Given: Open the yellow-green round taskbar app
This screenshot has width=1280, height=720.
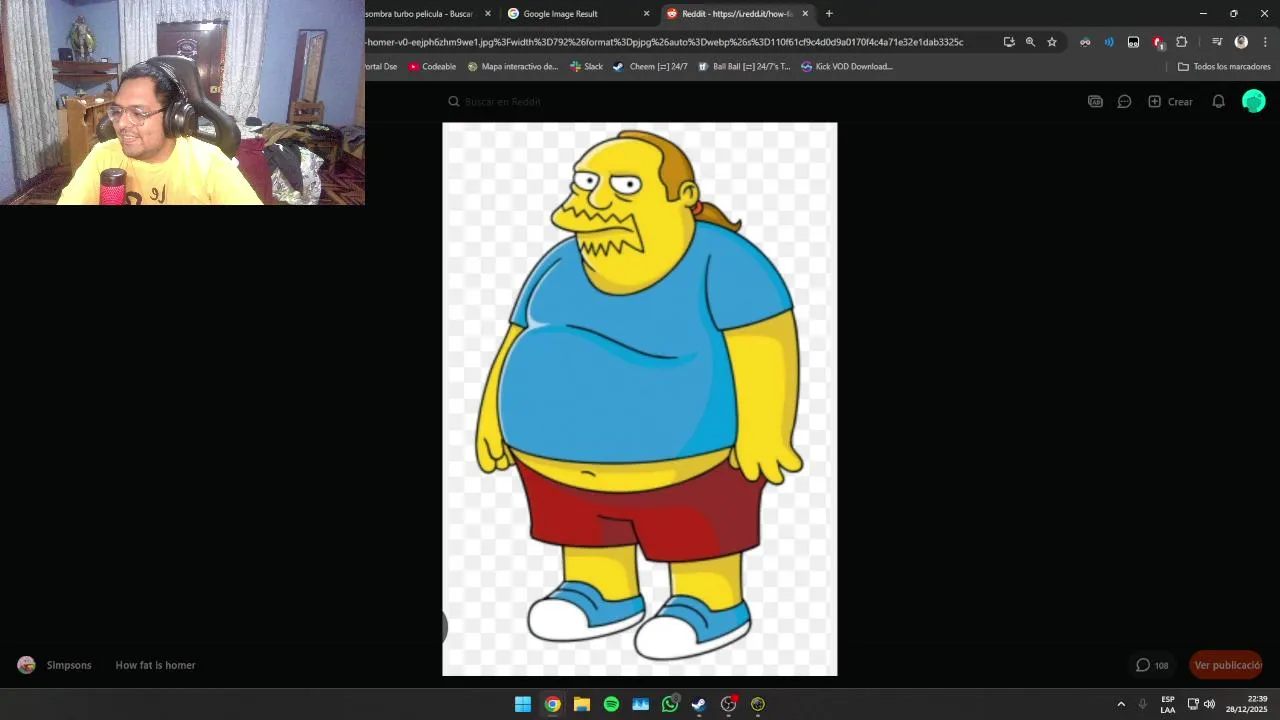Looking at the screenshot, I should [758, 704].
